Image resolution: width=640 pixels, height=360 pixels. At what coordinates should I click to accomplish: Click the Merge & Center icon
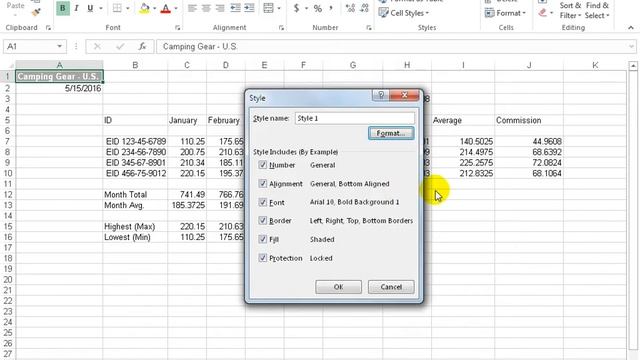(268, 8)
